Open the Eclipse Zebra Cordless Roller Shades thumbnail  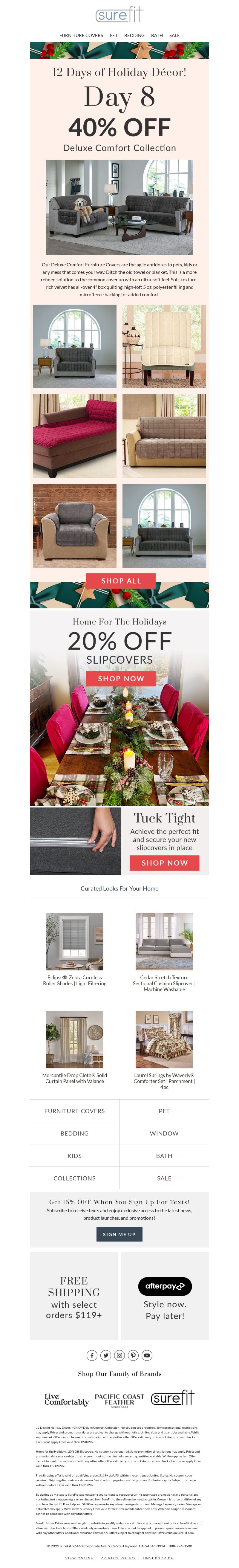coord(74,942)
